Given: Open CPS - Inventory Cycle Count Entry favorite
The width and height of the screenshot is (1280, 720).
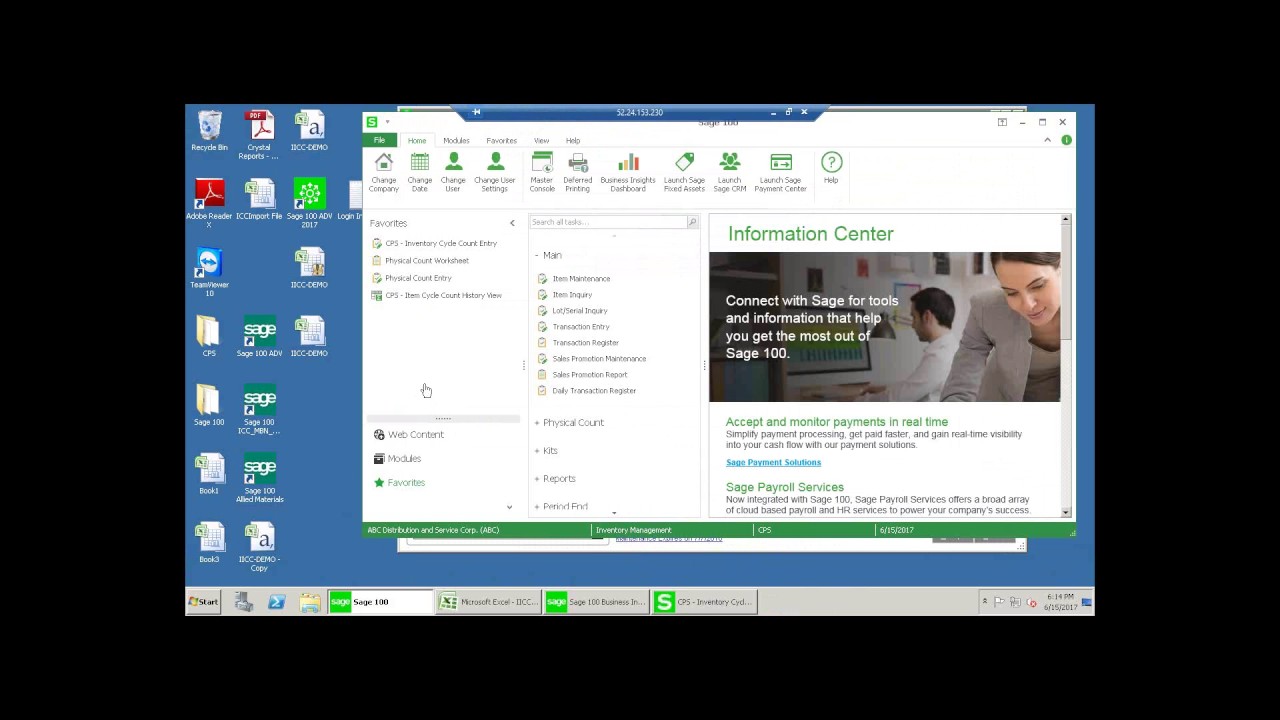Looking at the screenshot, I should point(433,243).
